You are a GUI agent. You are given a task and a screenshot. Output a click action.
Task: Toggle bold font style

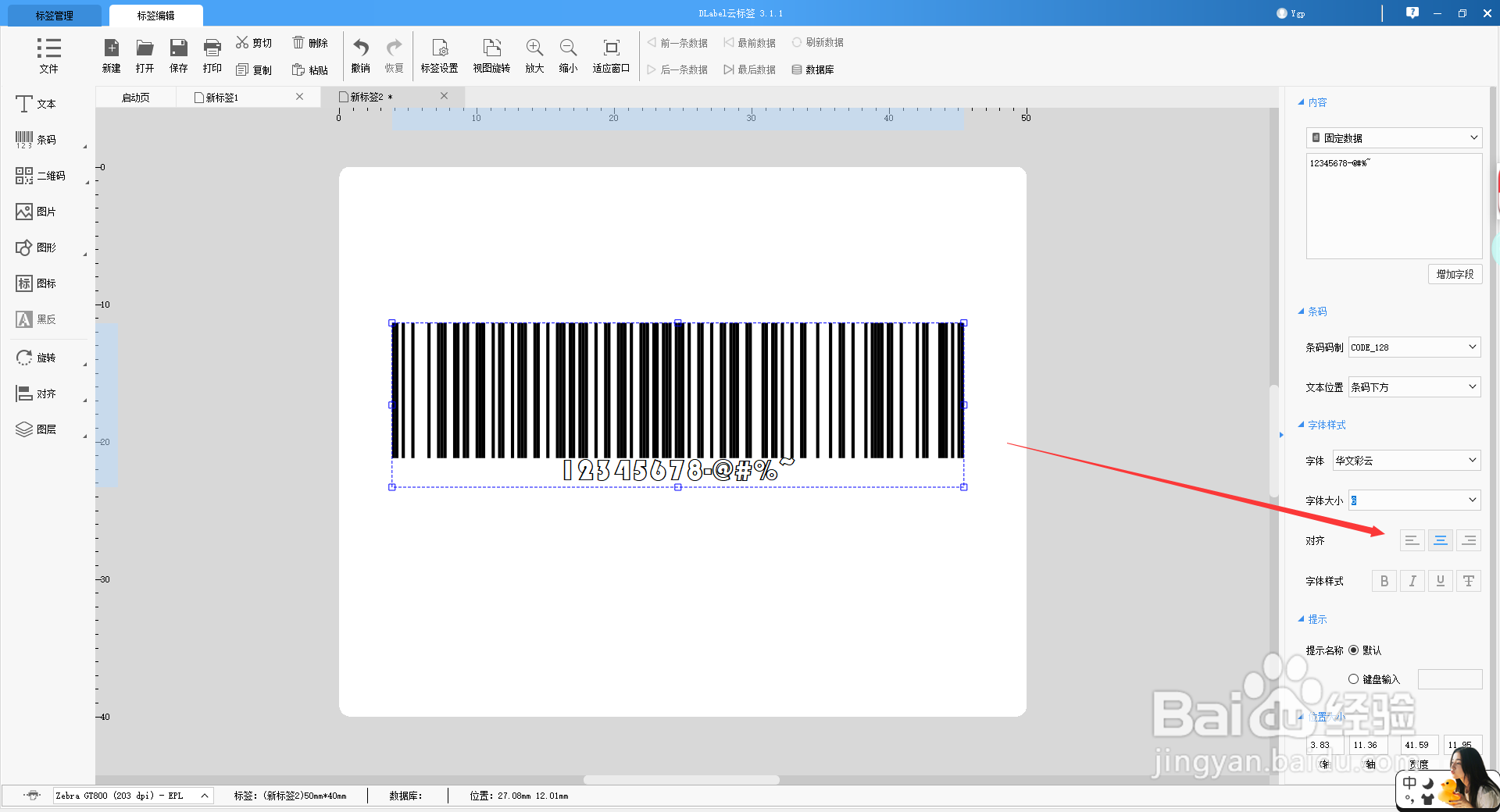pos(1384,581)
